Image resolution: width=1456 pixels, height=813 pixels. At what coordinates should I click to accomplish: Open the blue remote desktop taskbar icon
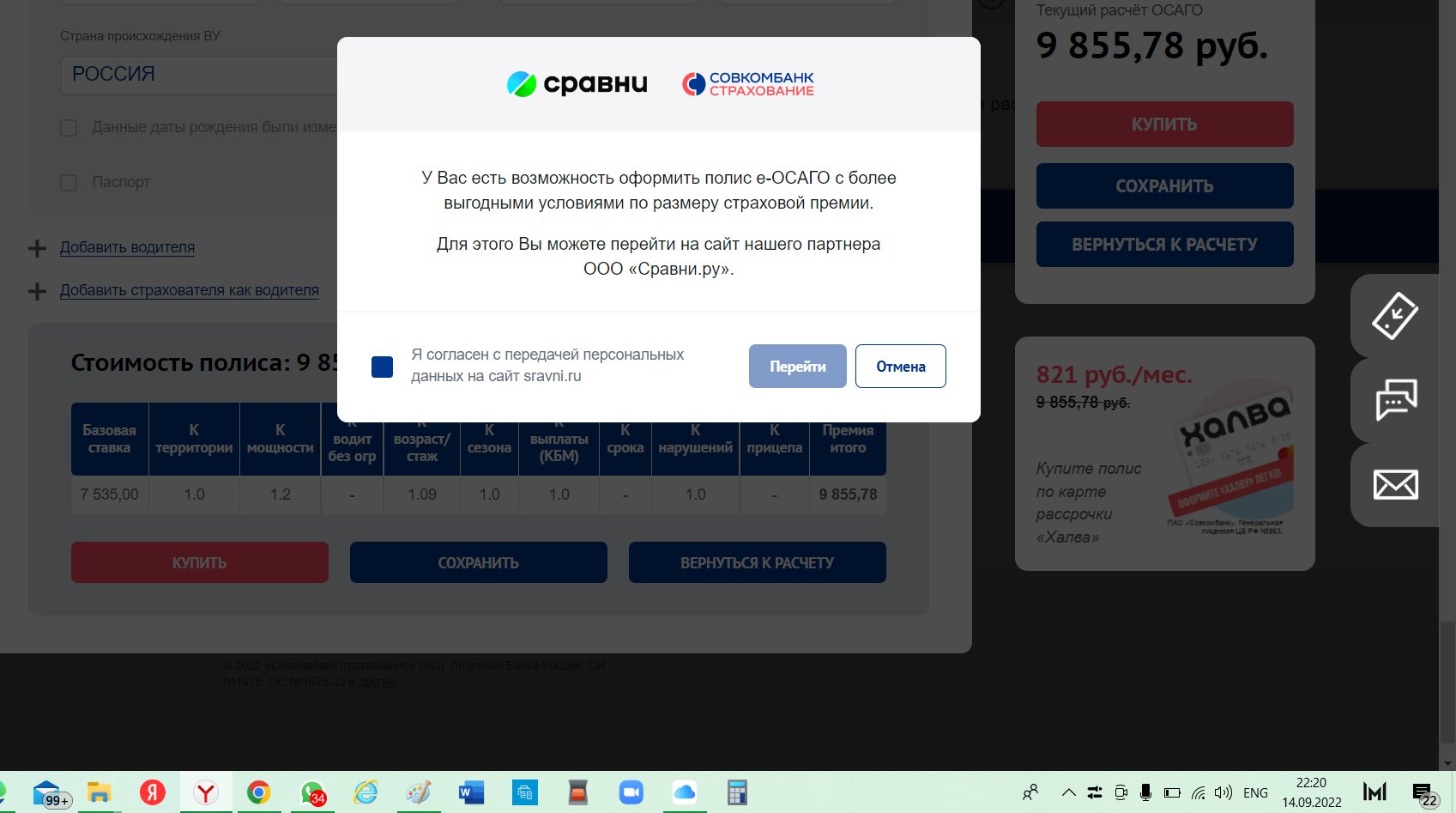(525, 792)
